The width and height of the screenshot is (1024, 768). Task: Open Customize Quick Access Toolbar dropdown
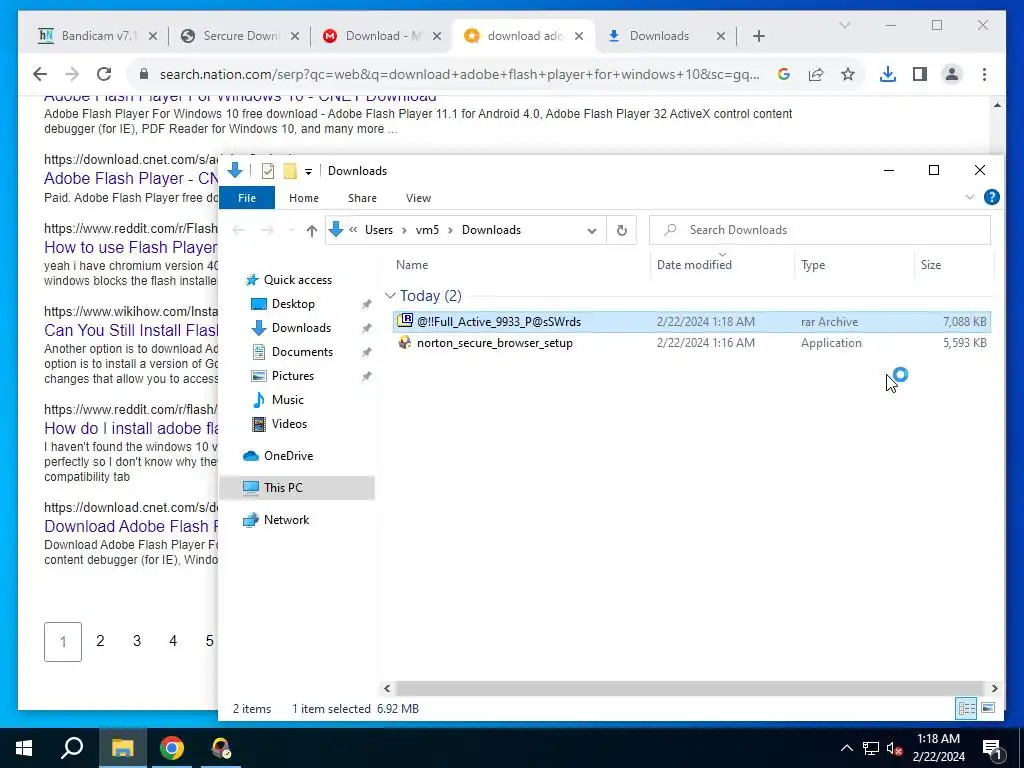point(308,172)
